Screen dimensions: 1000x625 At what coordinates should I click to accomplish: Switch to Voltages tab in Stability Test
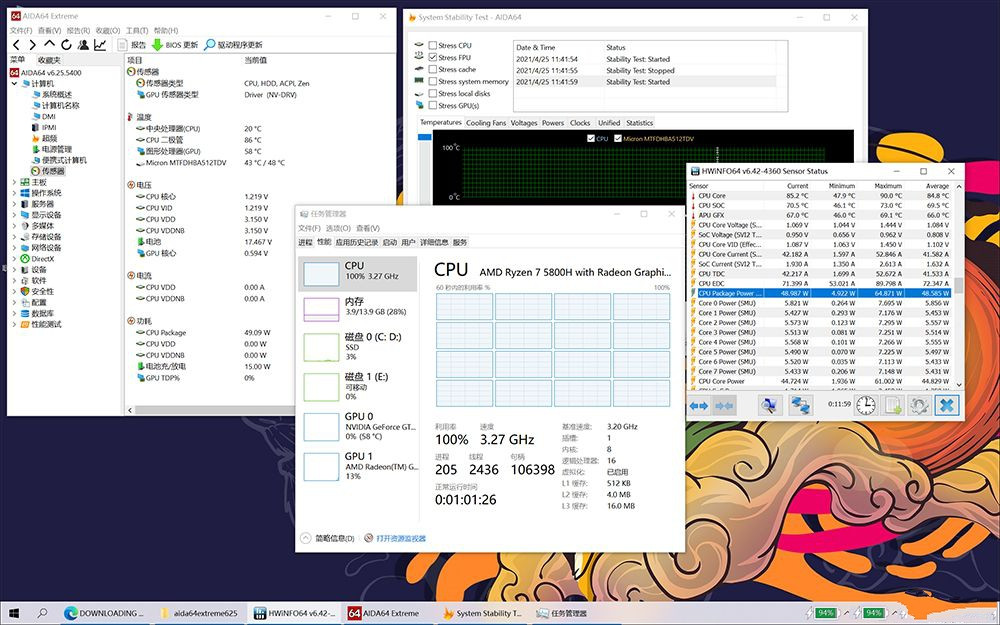coord(524,123)
